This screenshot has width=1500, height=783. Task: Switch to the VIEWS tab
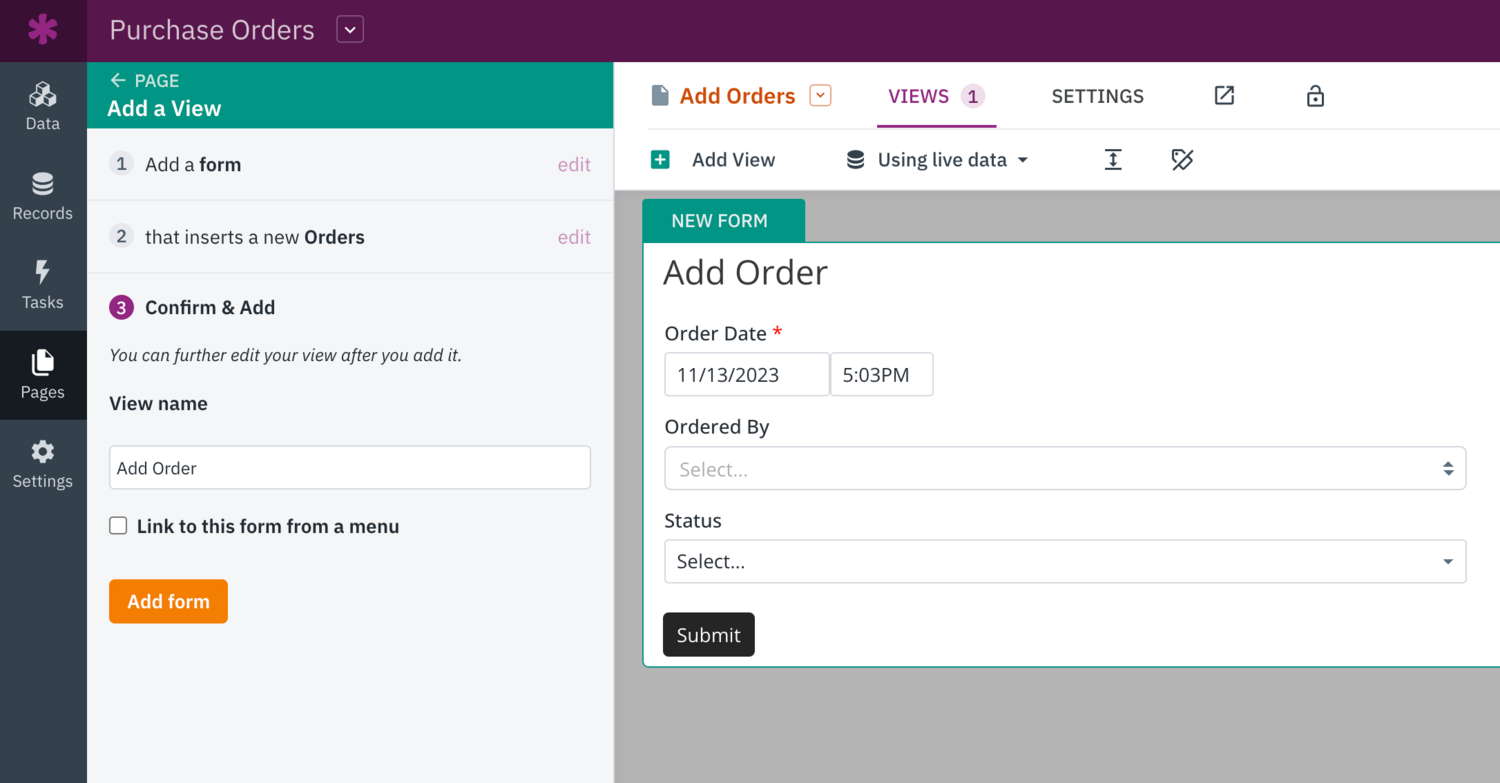922,96
